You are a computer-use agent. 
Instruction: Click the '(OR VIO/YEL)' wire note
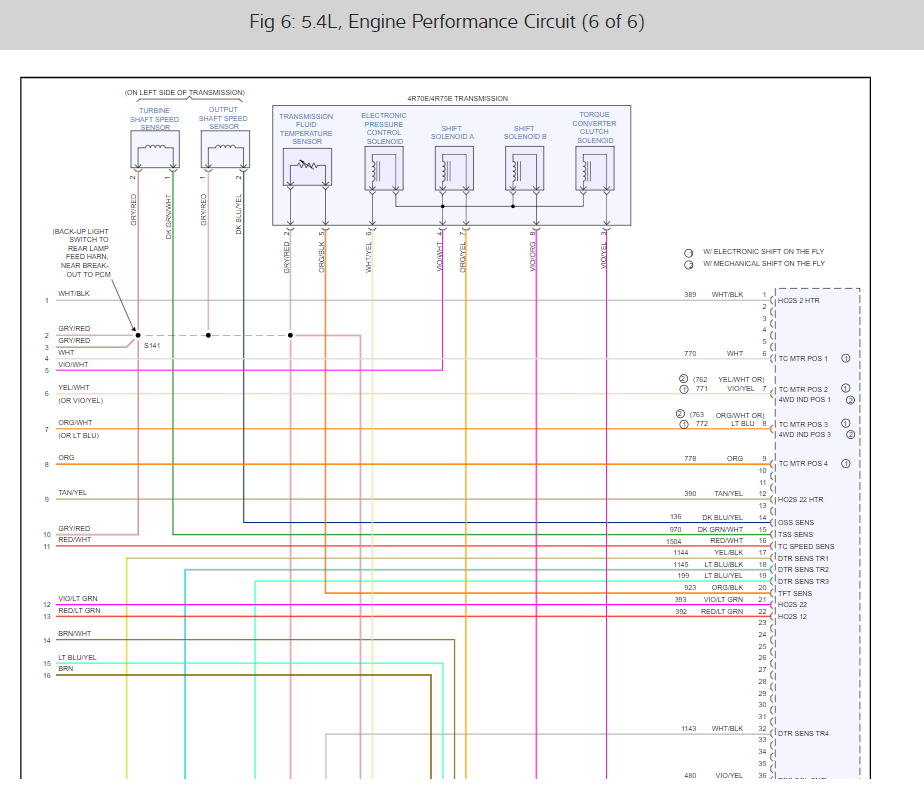pyautogui.click(x=80, y=401)
